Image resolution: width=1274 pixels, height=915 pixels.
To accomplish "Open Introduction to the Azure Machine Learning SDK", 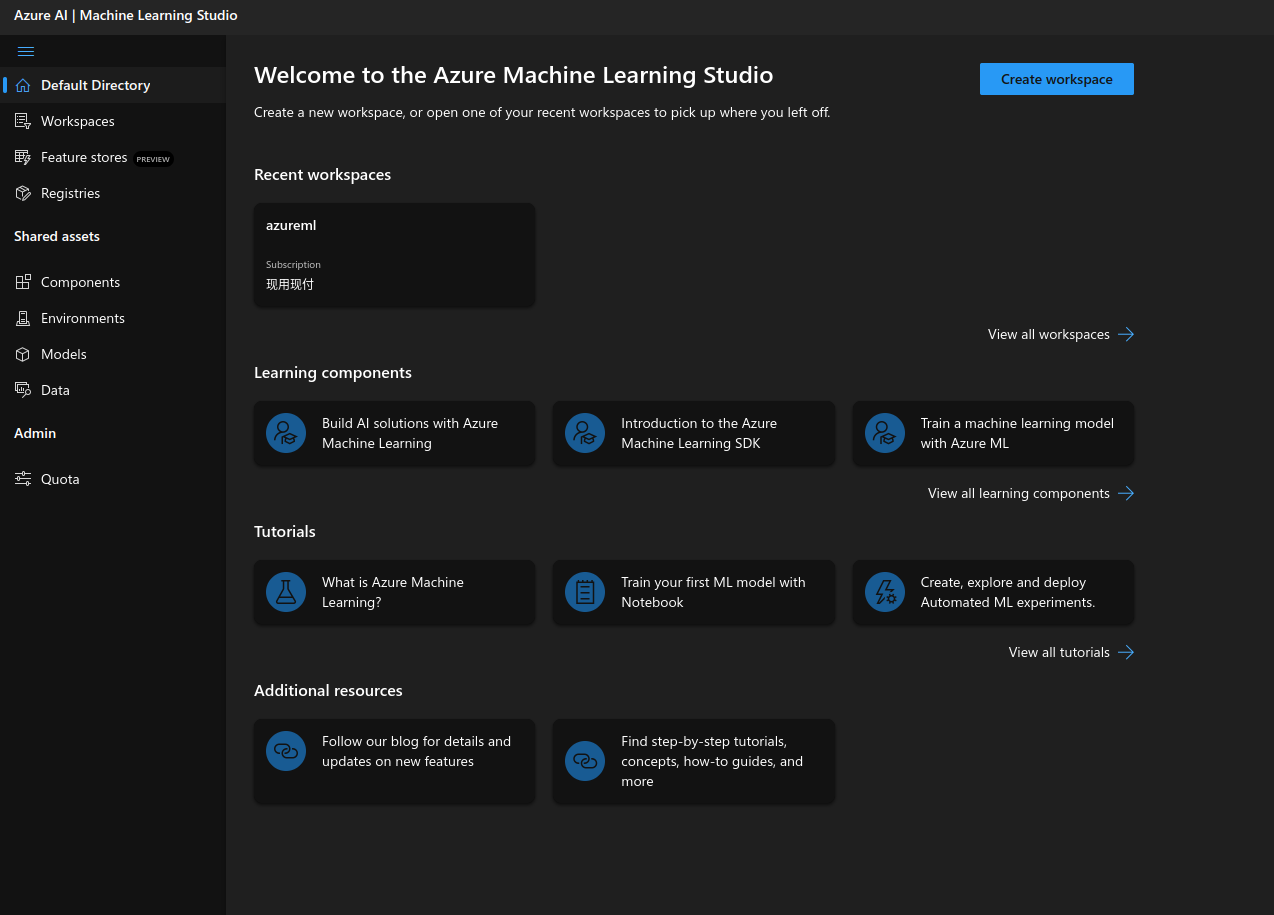I will 693,433.
